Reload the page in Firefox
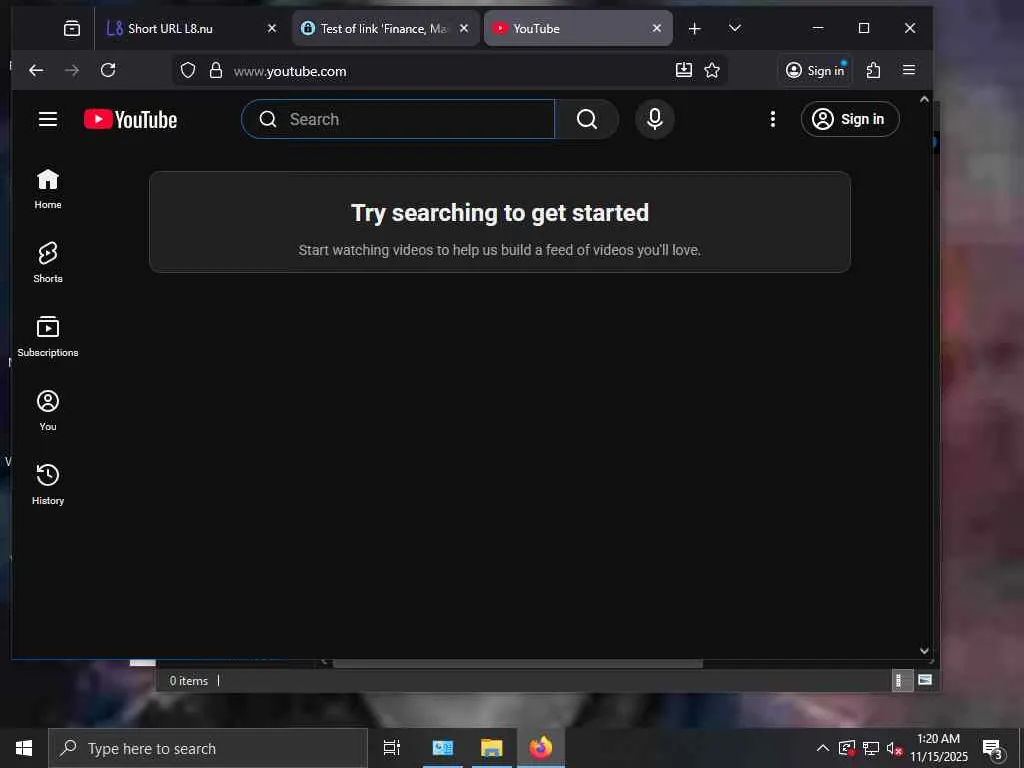 (108, 71)
